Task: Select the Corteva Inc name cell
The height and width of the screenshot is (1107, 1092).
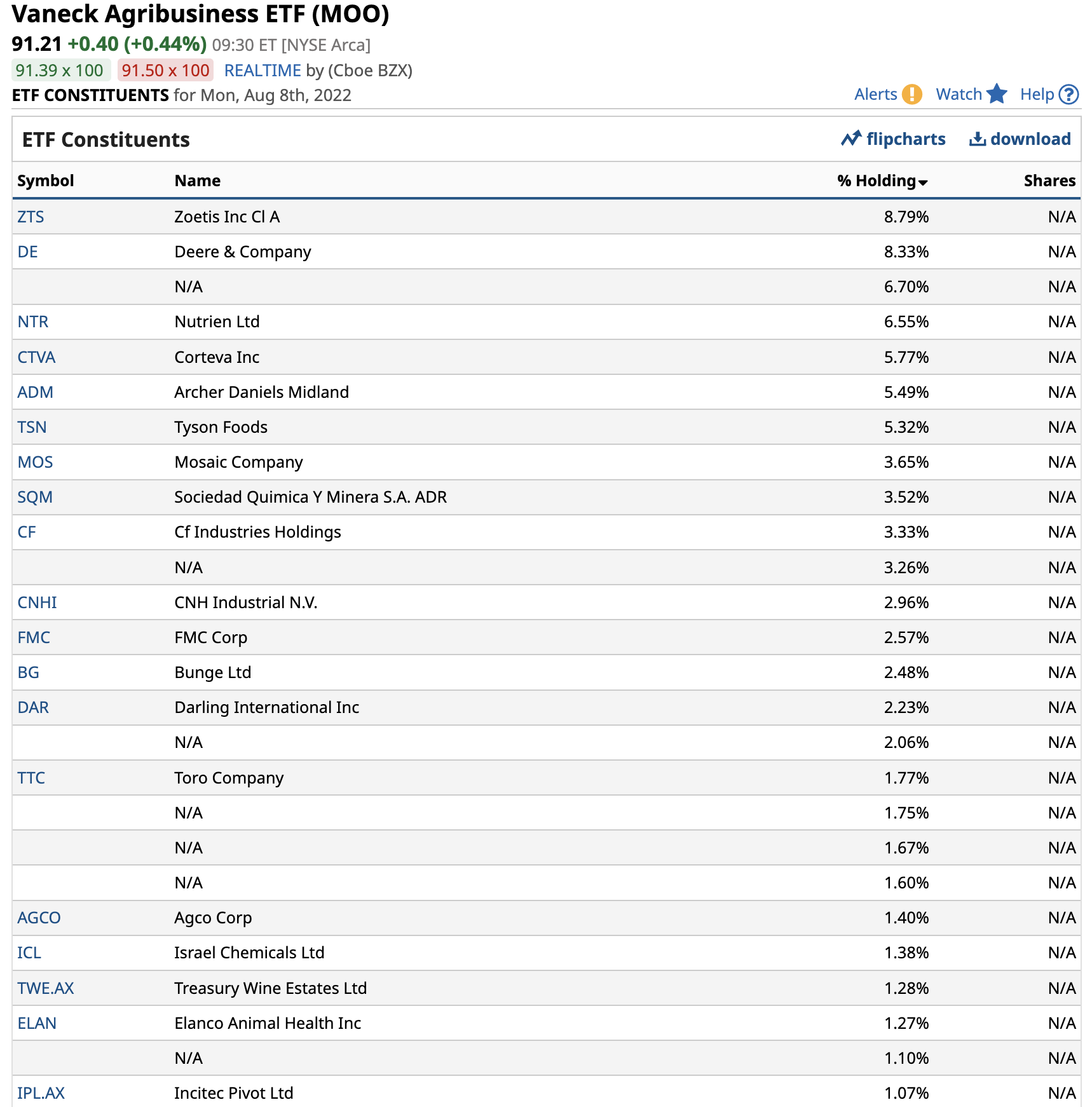Action: click(x=217, y=357)
